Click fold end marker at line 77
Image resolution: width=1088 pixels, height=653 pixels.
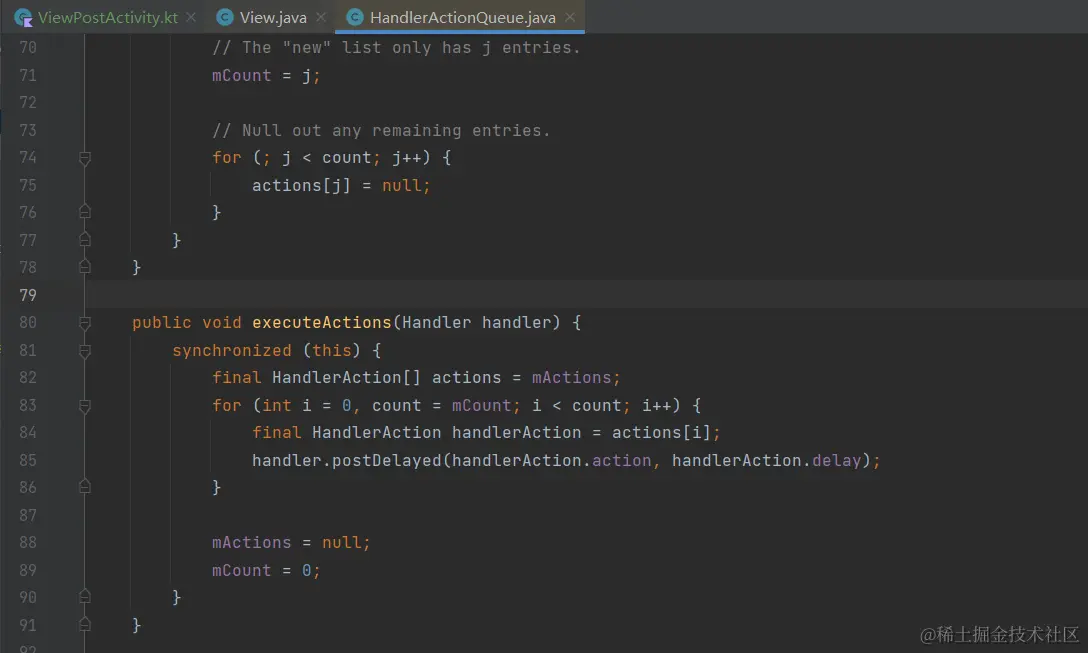pyautogui.click(x=85, y=239)
